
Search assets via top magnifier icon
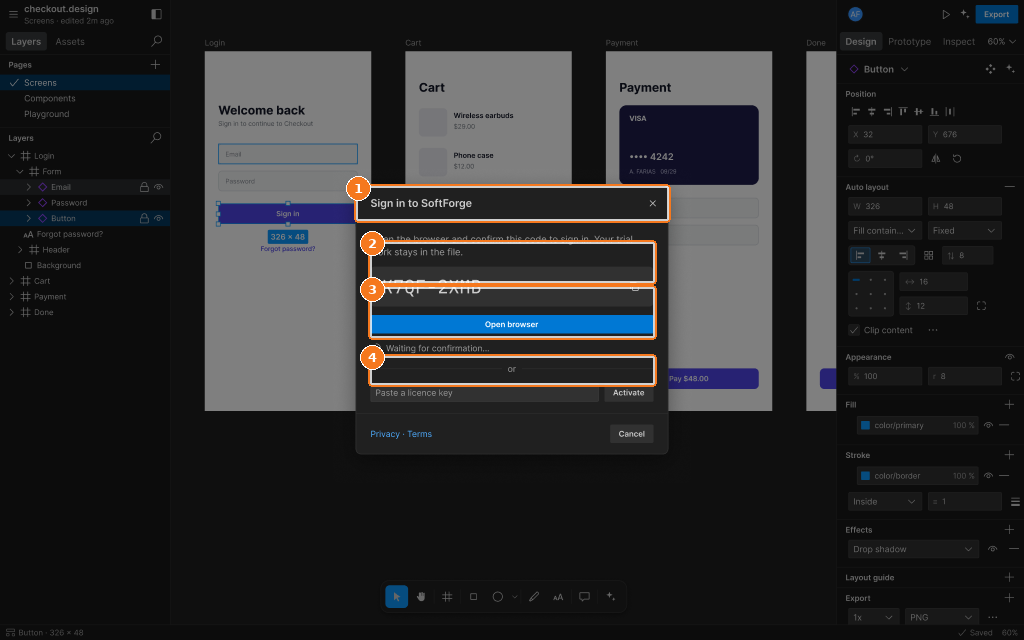[156, 41]
